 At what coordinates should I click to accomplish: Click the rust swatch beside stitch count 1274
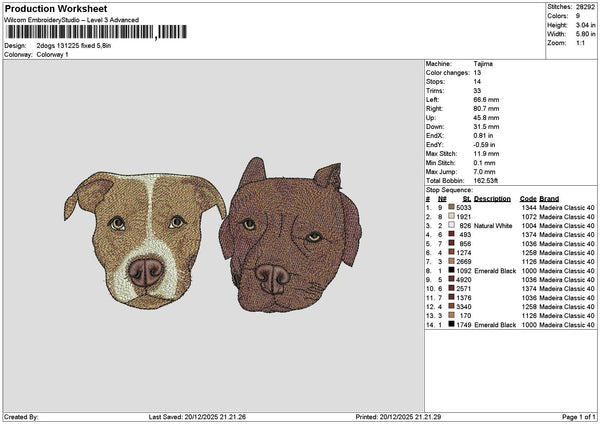[x=452, y=252]
